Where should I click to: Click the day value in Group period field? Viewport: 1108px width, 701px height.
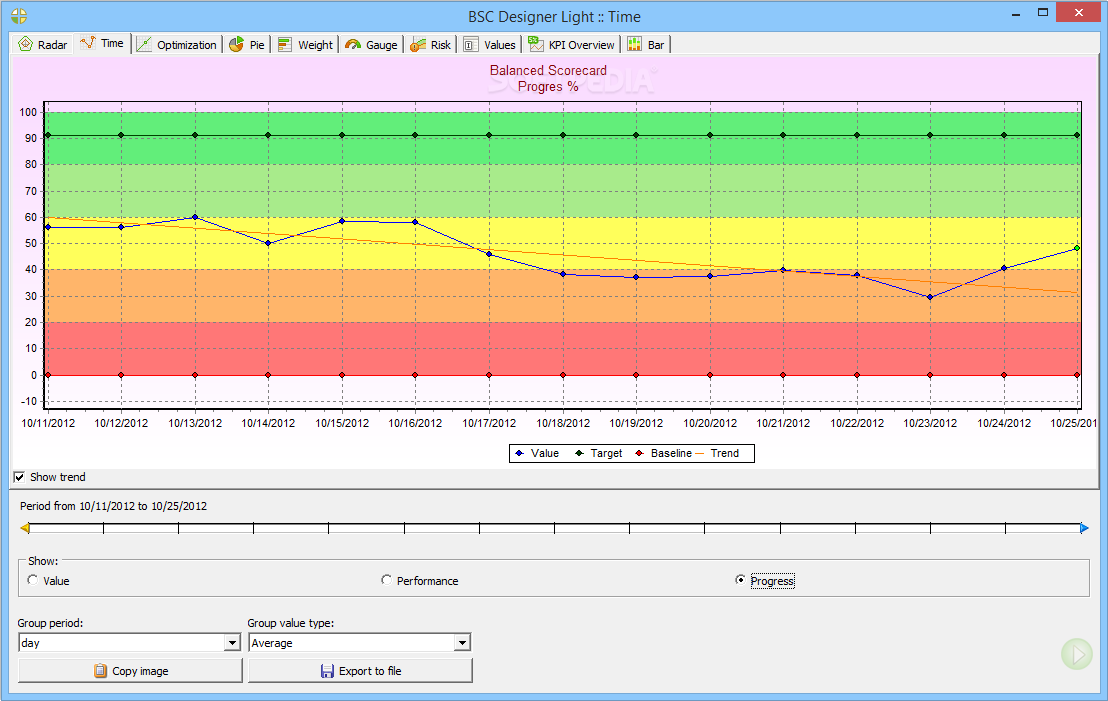30,642
